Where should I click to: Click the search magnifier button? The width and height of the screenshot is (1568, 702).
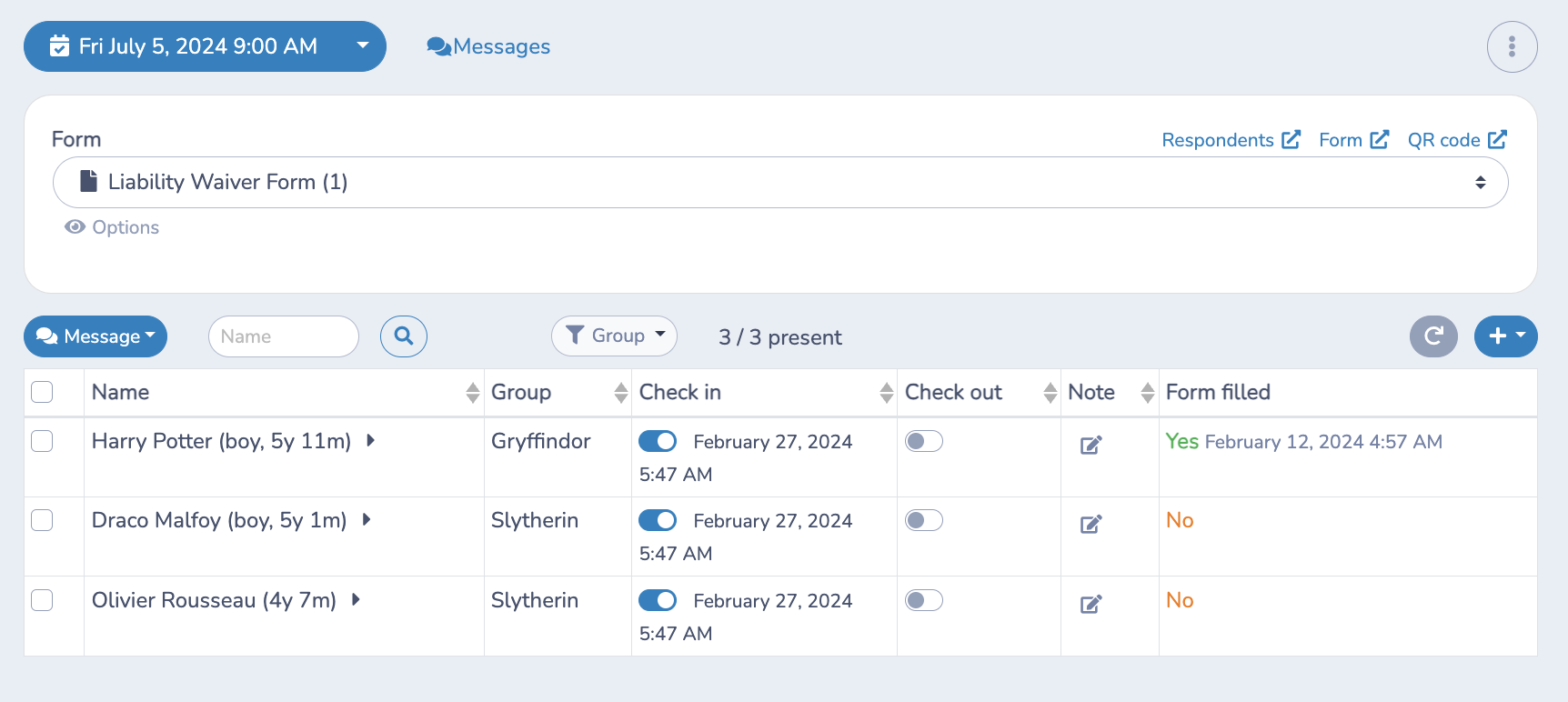click(404, 336)
